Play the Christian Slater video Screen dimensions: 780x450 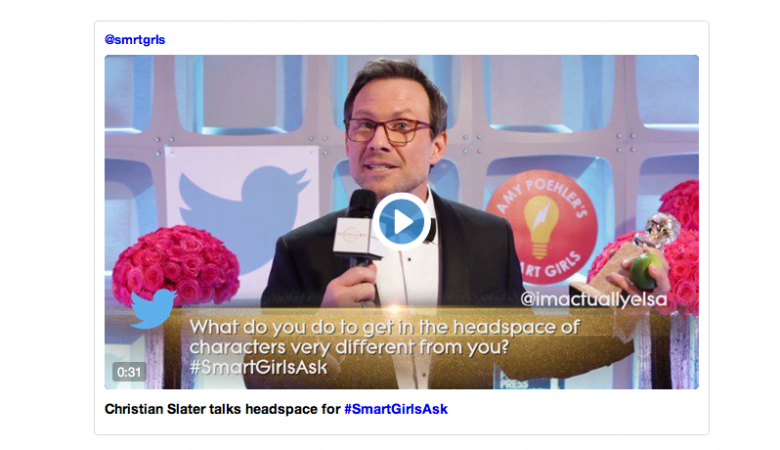(x=401, y=222)
